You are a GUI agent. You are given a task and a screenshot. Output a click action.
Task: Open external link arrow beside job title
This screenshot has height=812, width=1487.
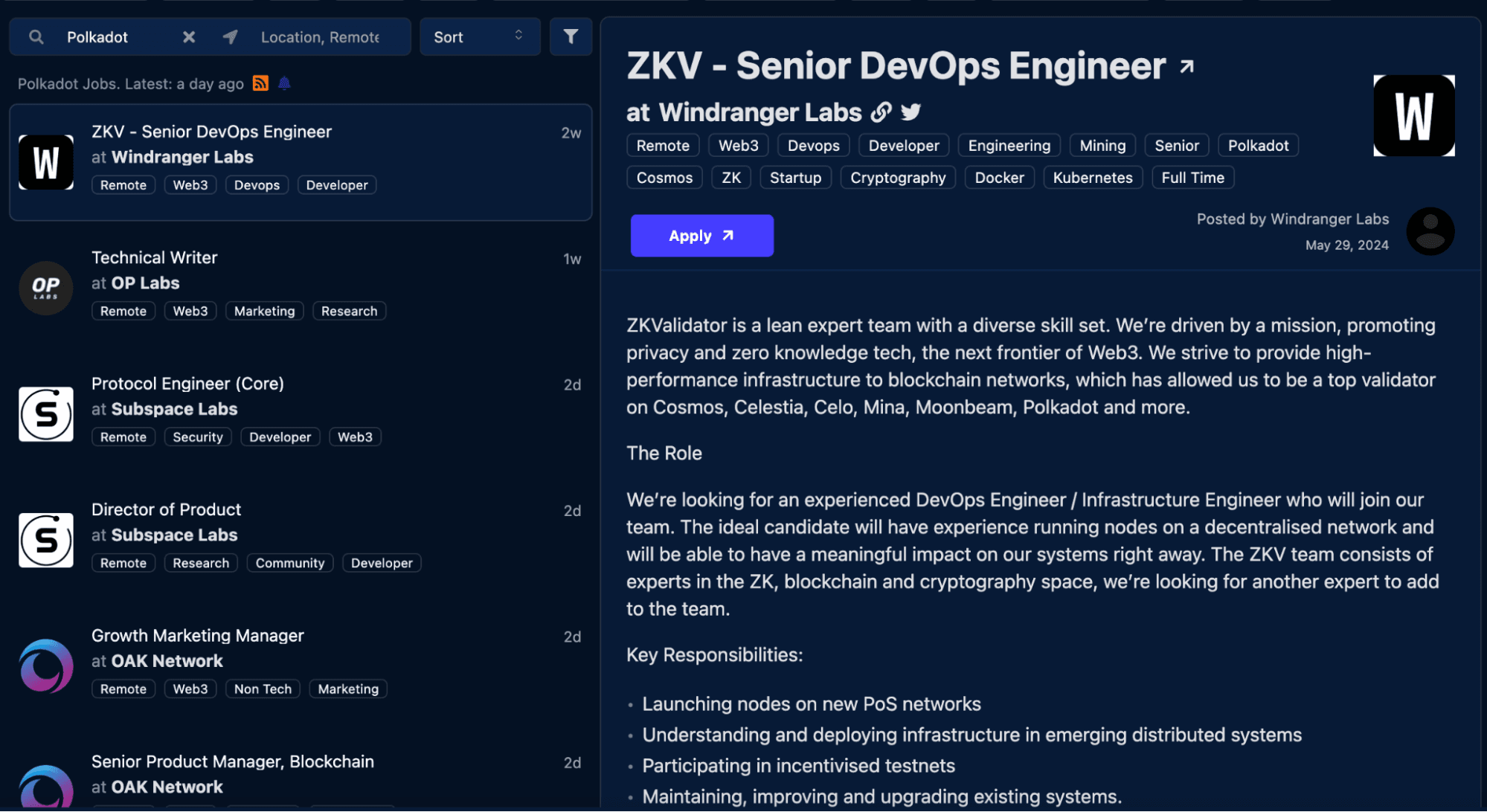1187,67
